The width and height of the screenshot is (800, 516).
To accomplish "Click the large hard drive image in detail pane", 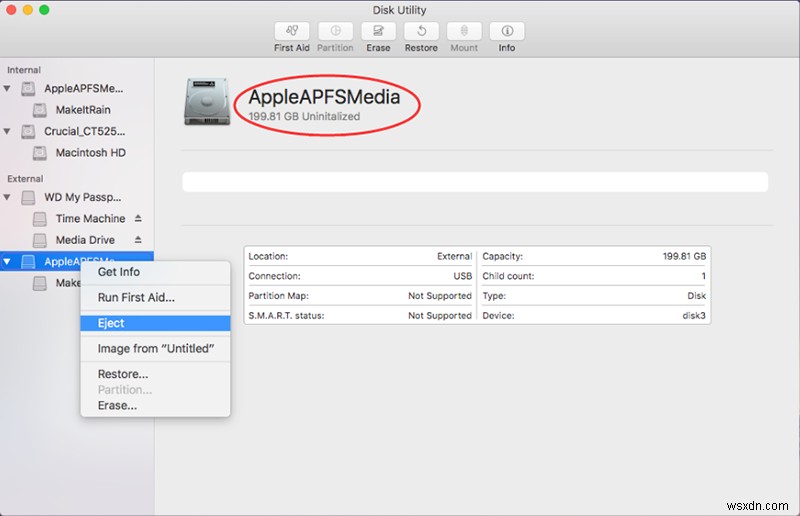I will pos(207,101).
